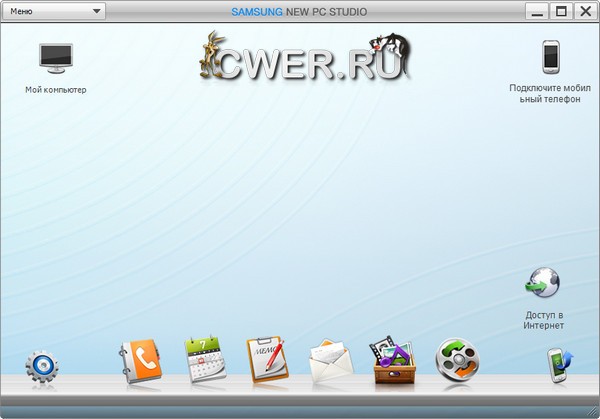Select the My Computer monitor icon

[56, 58]
